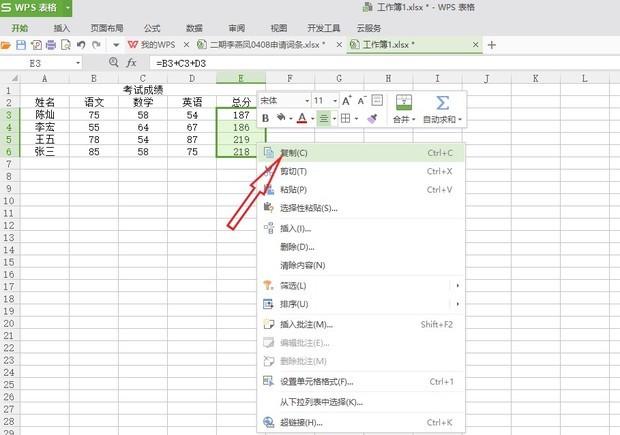Screen dimensions: 620x435
Task: Toggle Bold in the mini toolbar
Action: click(x=265, y=118)
